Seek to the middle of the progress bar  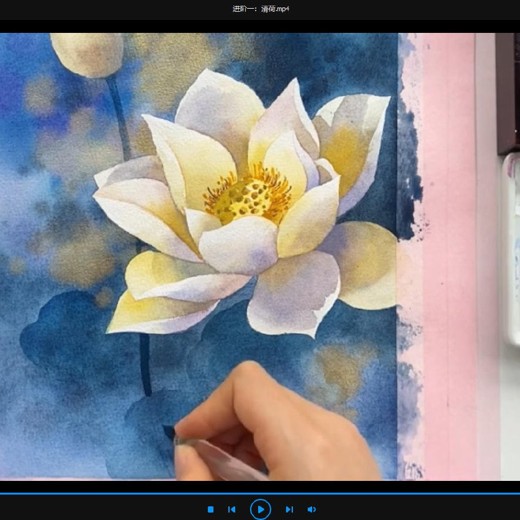point(260,494)
